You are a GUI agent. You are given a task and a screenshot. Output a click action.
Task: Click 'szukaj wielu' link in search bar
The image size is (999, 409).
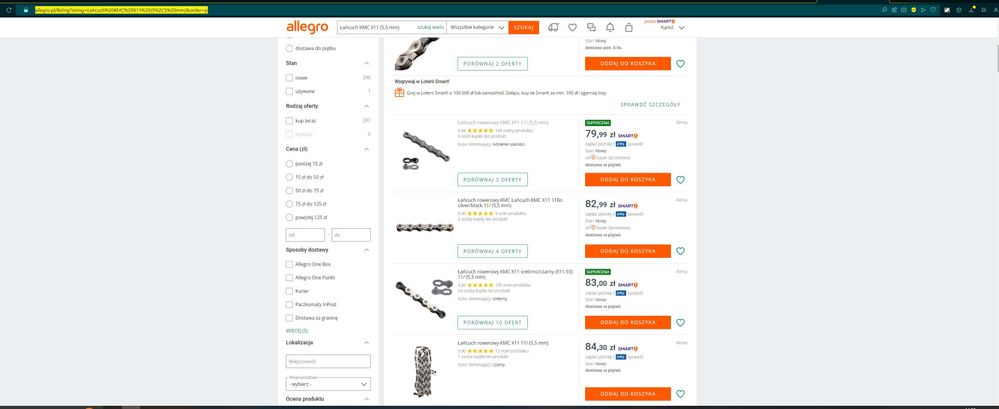(430, 27)
